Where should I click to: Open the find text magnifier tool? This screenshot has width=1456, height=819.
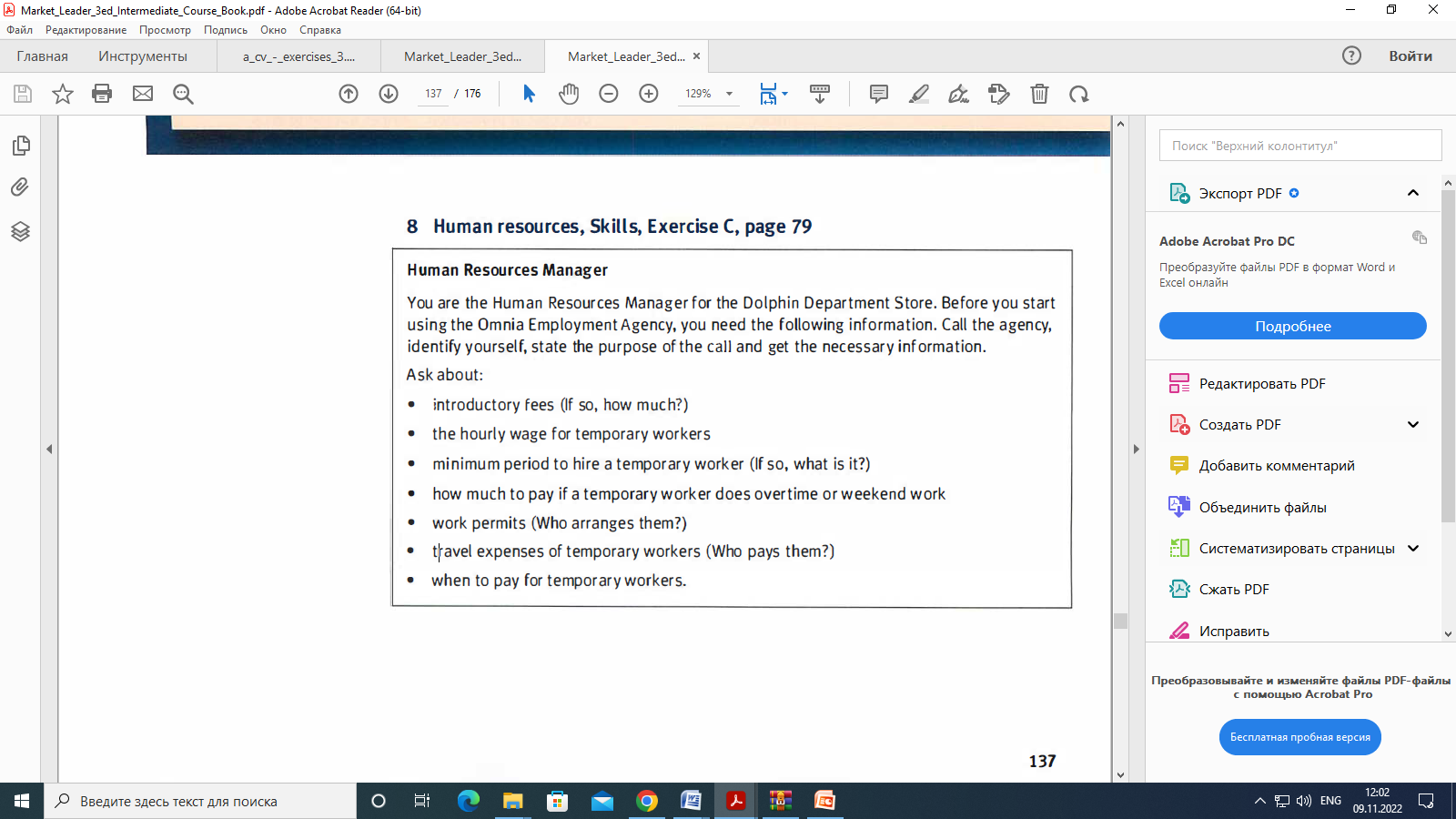click(183, 94)
